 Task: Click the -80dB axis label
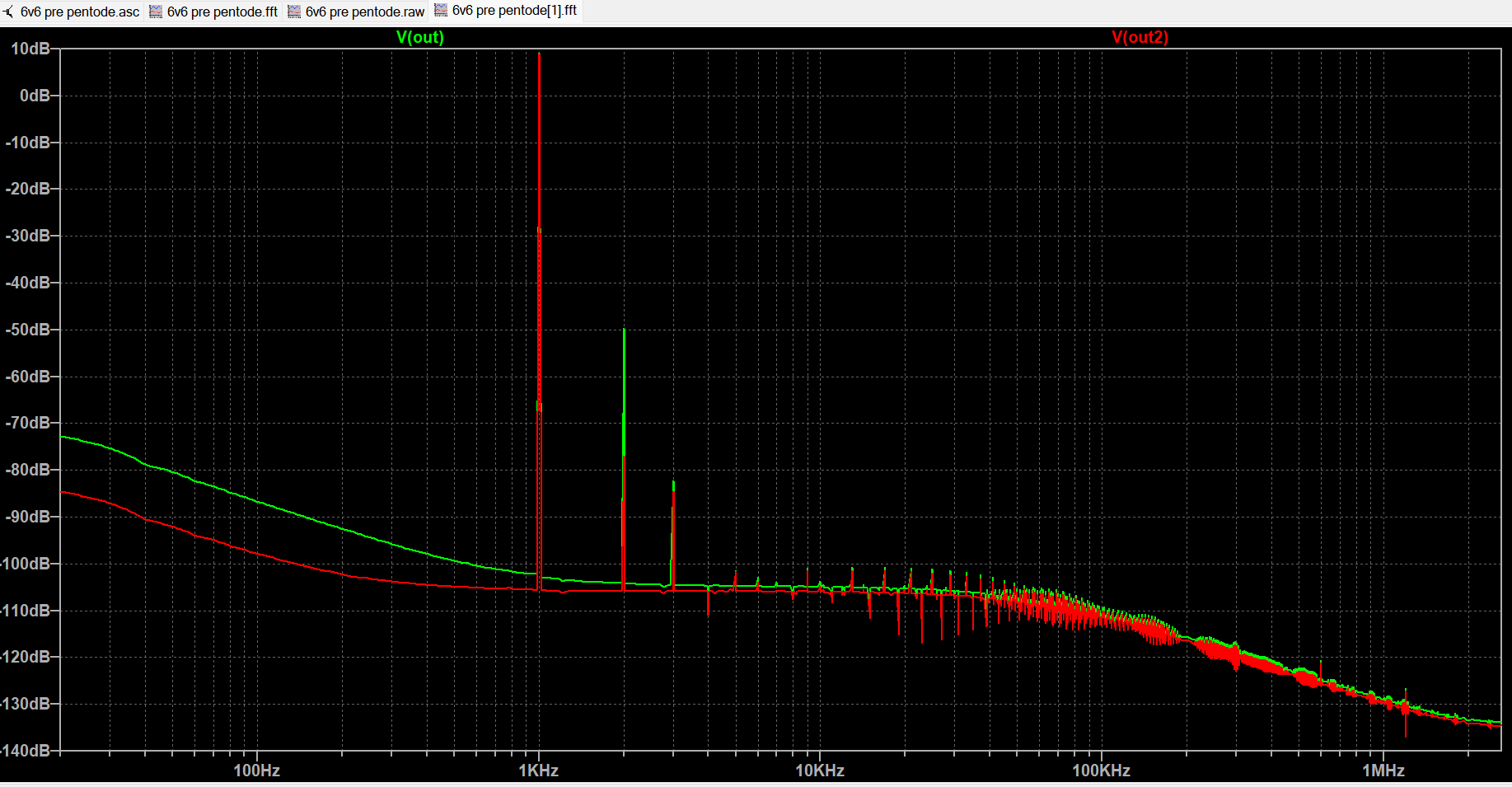point(28,470)
